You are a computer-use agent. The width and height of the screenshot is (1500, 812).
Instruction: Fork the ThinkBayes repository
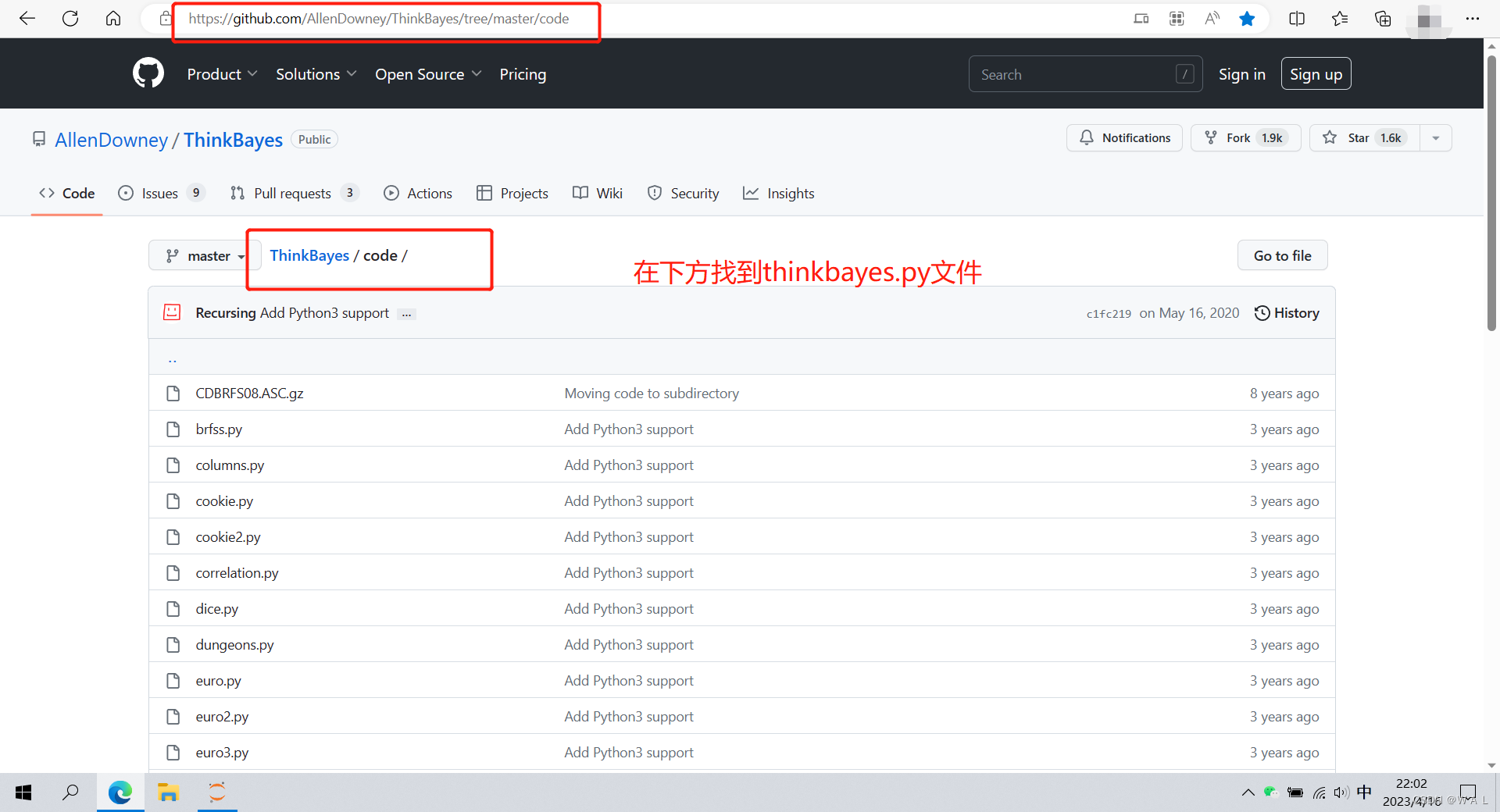coord(1245,138)
